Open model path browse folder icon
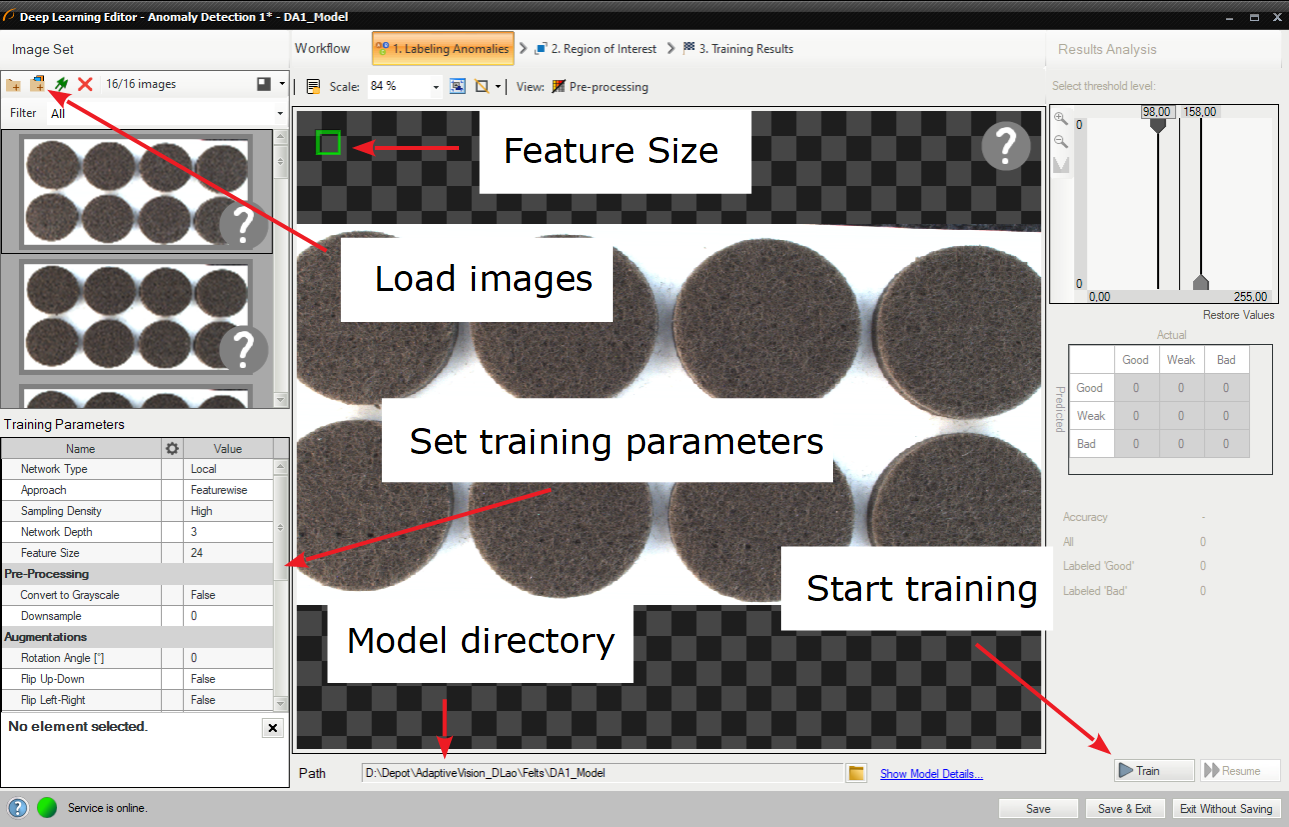This screenshot has height=827, width=1289. click(856, 773)
